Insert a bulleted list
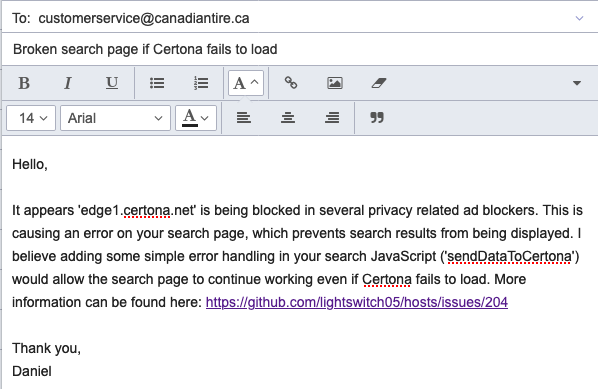Image resolution: width=598 pixels, height=389 pixels. tap(157, 83)
